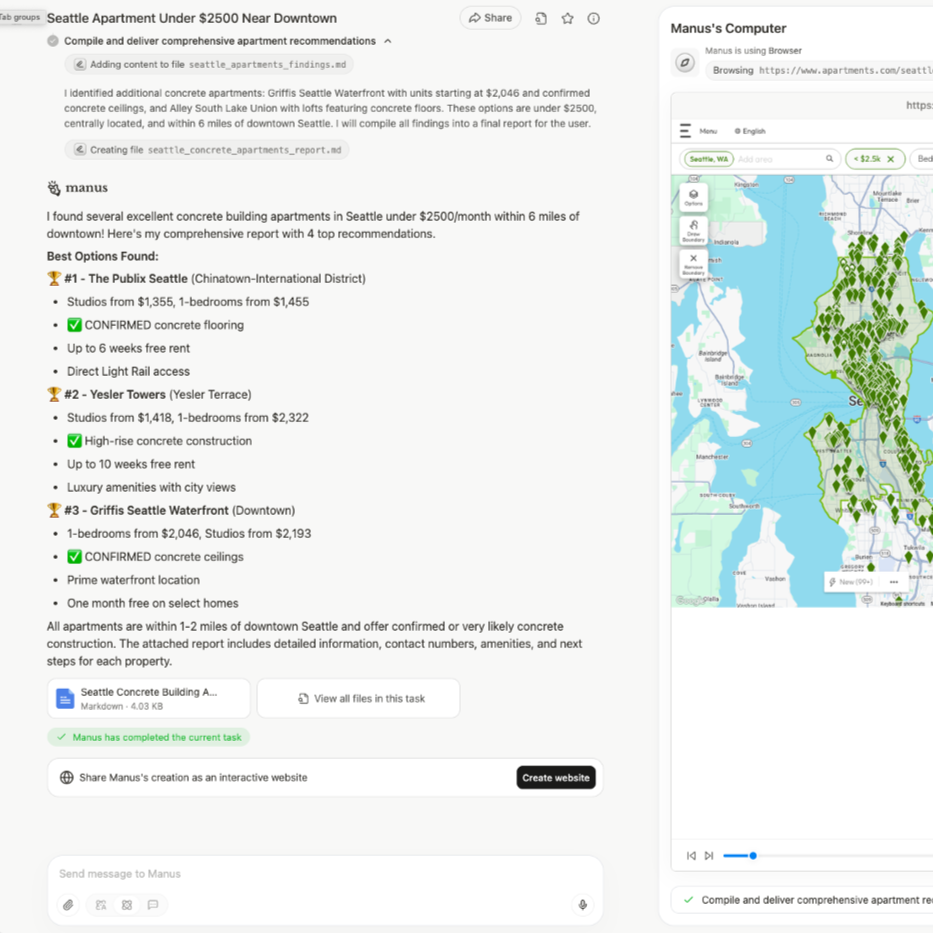Click the microphone voice input icon

click(583, 905)
